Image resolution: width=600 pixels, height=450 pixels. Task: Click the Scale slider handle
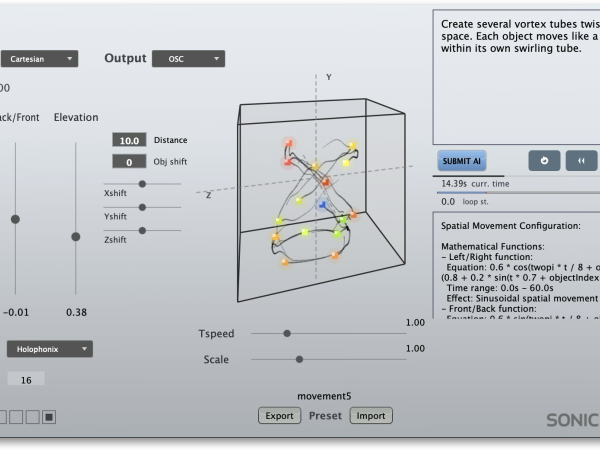(299, 358)
